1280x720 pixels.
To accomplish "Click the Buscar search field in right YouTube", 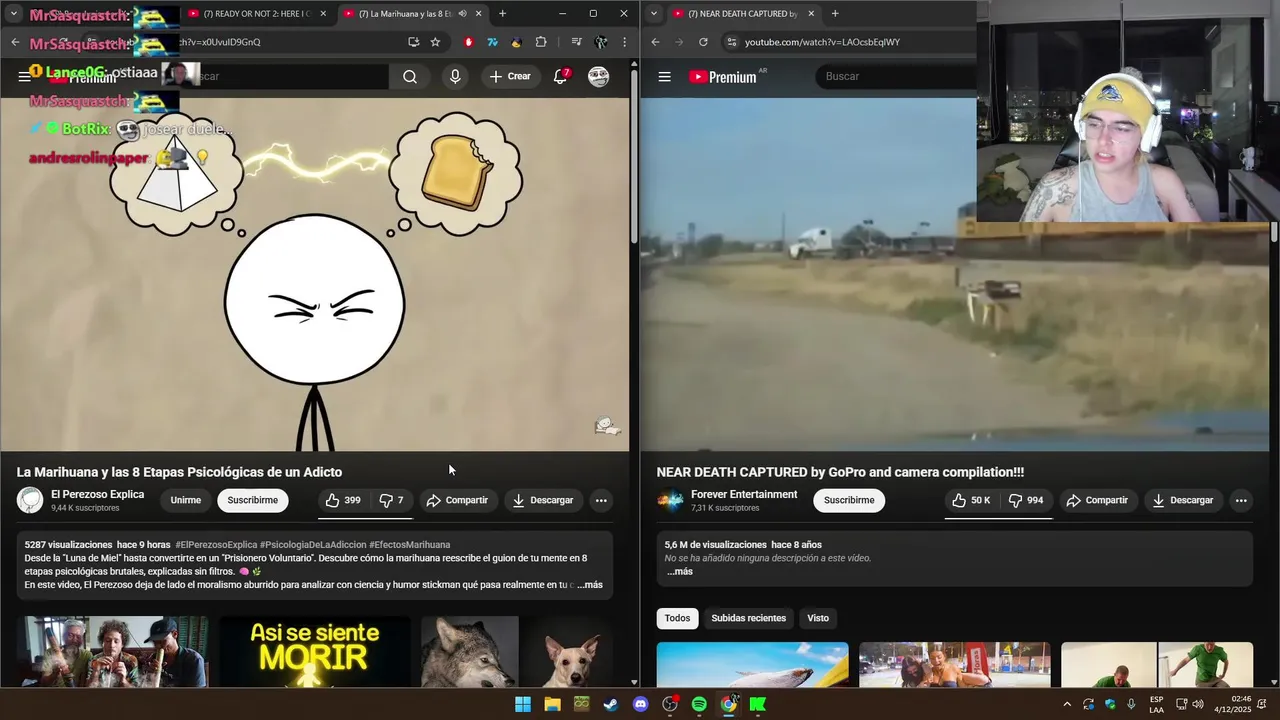I will tap(896, 76).
